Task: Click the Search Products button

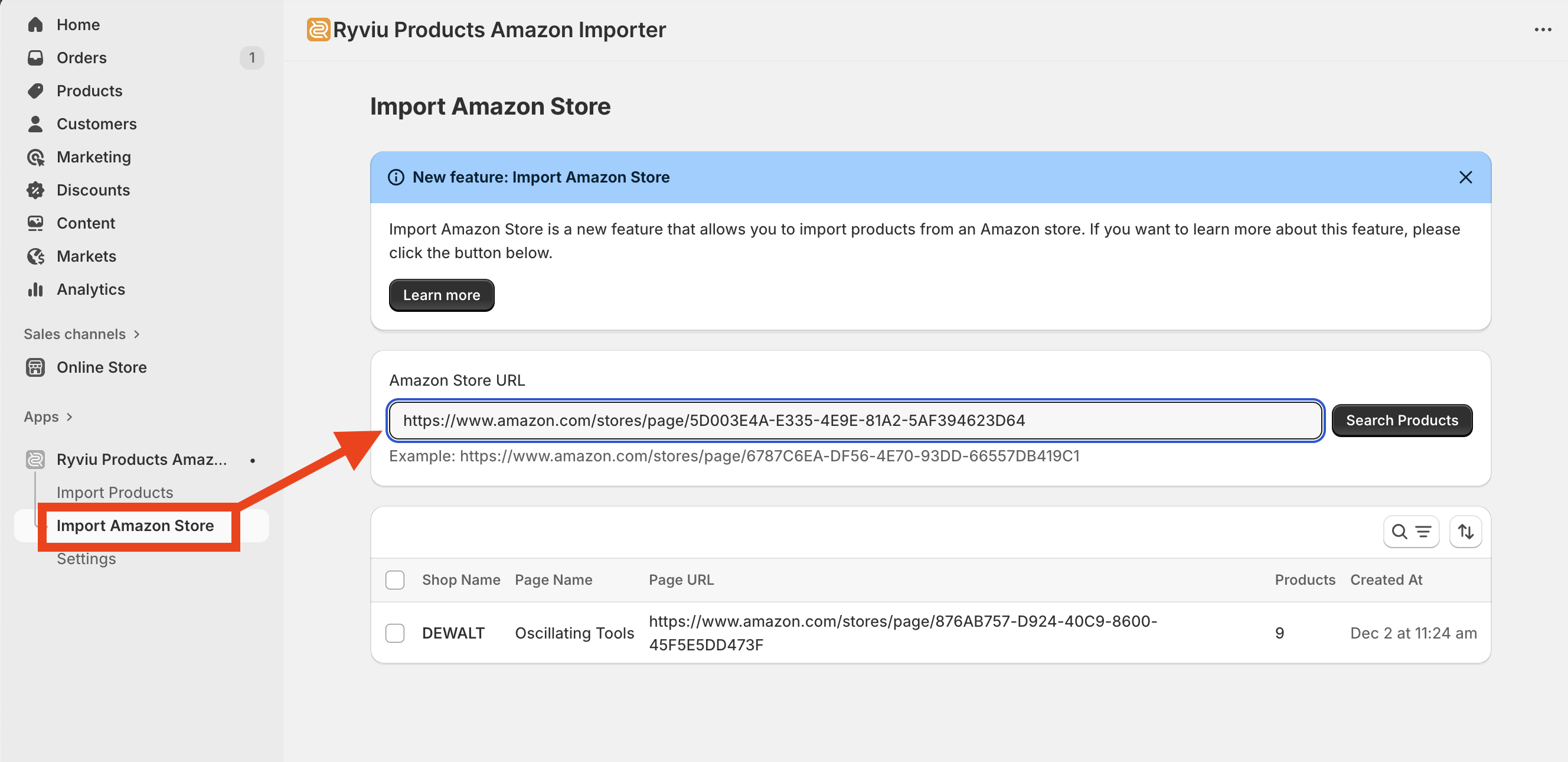Action: coord(1401,421)
